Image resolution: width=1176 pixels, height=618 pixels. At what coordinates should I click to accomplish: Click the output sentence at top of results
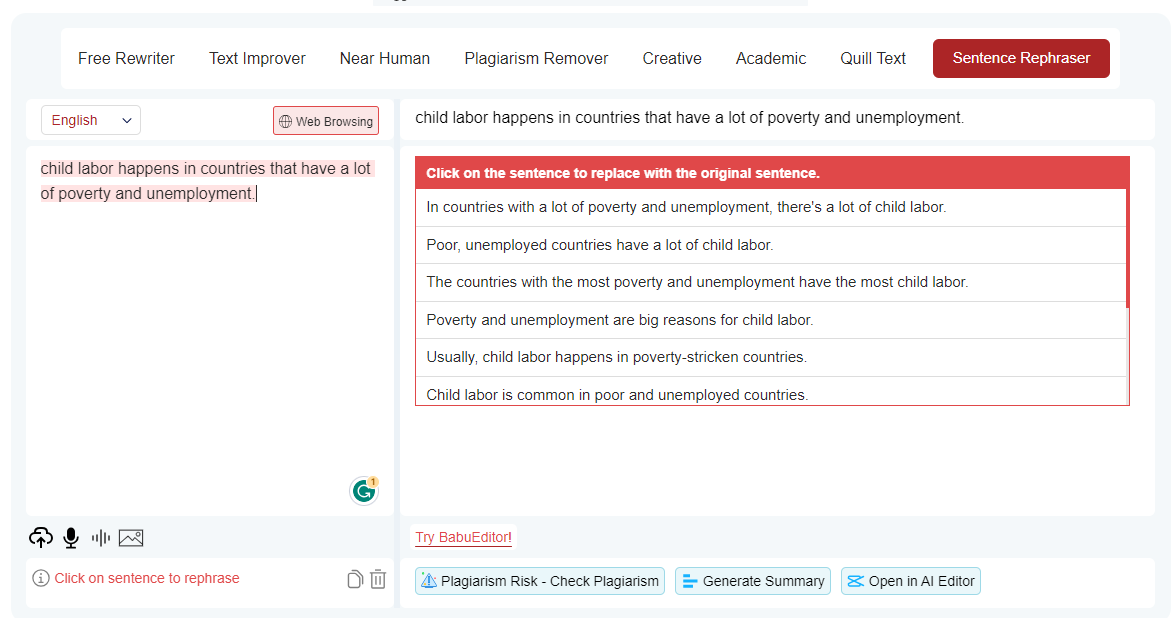click(689, 118)
